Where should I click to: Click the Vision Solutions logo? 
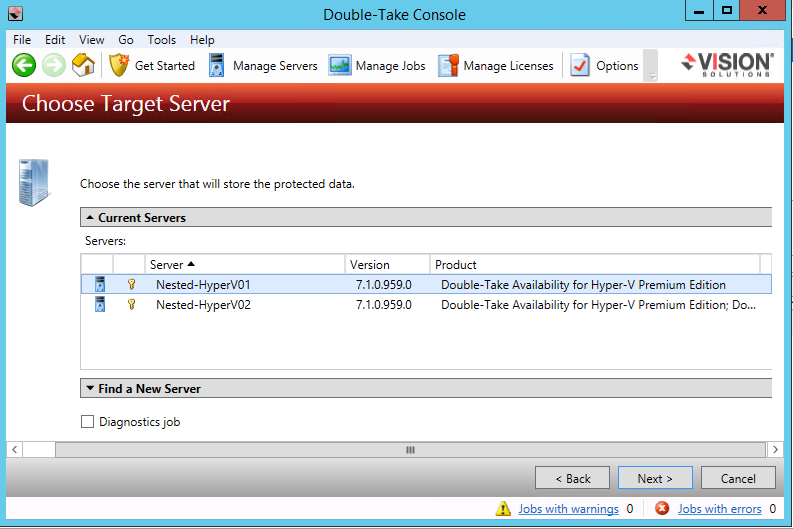pos(727,64)
